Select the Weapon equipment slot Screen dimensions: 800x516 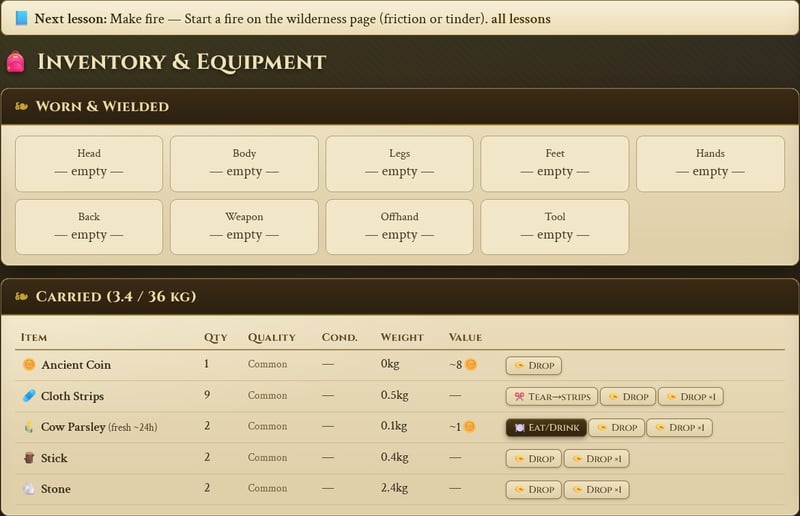244,227
